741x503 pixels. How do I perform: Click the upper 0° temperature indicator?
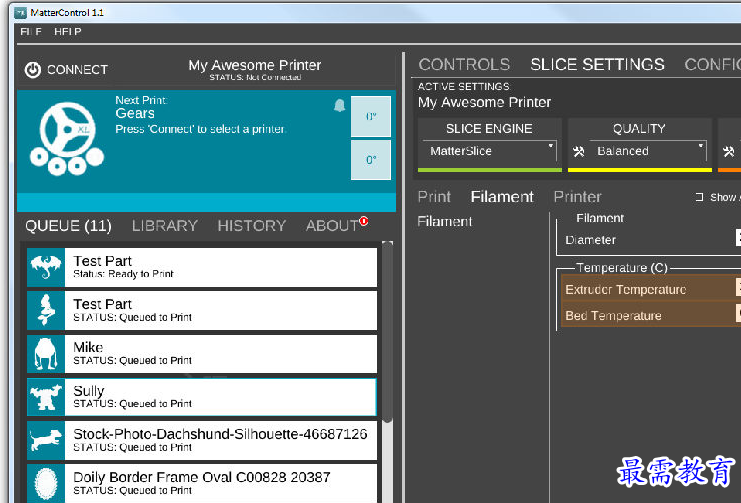[x=371, y=116]
